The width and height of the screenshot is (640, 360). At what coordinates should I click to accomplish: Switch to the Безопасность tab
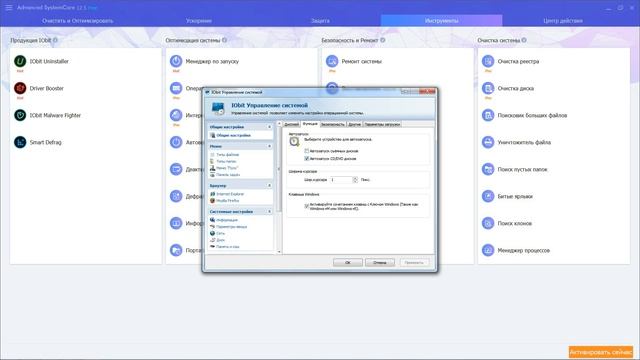(x=333, y=124)
